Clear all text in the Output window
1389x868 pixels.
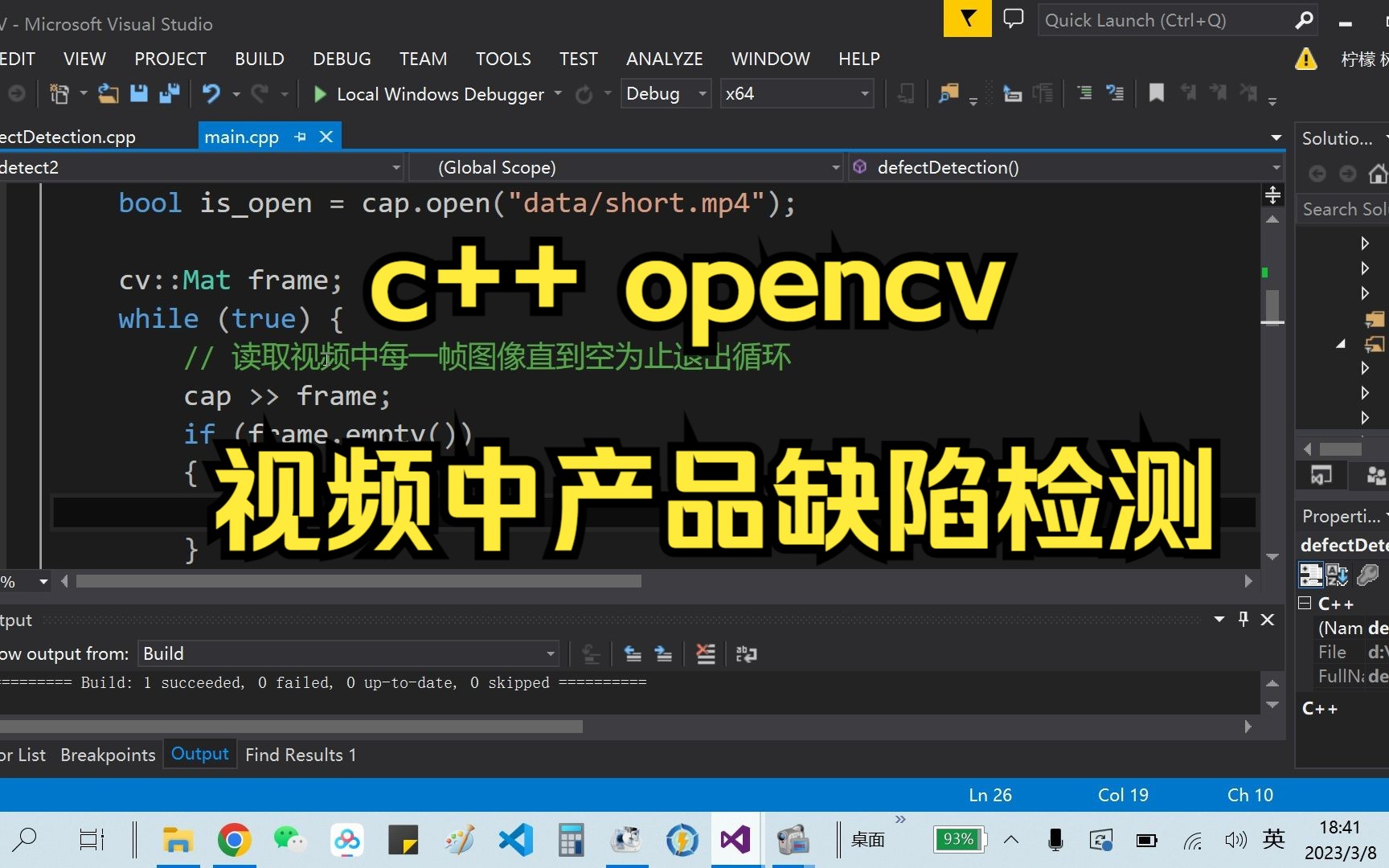tap(705, 653)
